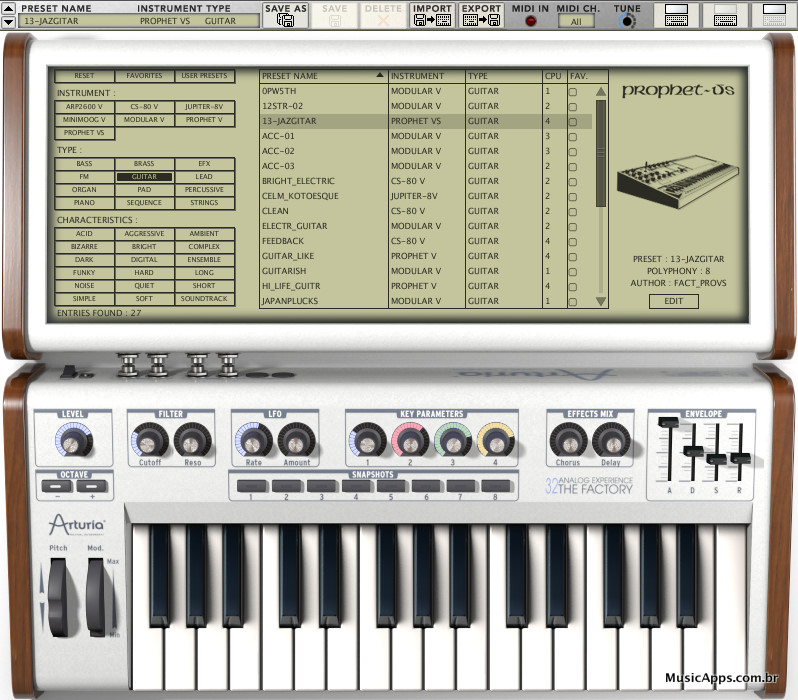Filter by FUNKY characteristic

click(84, 273)
